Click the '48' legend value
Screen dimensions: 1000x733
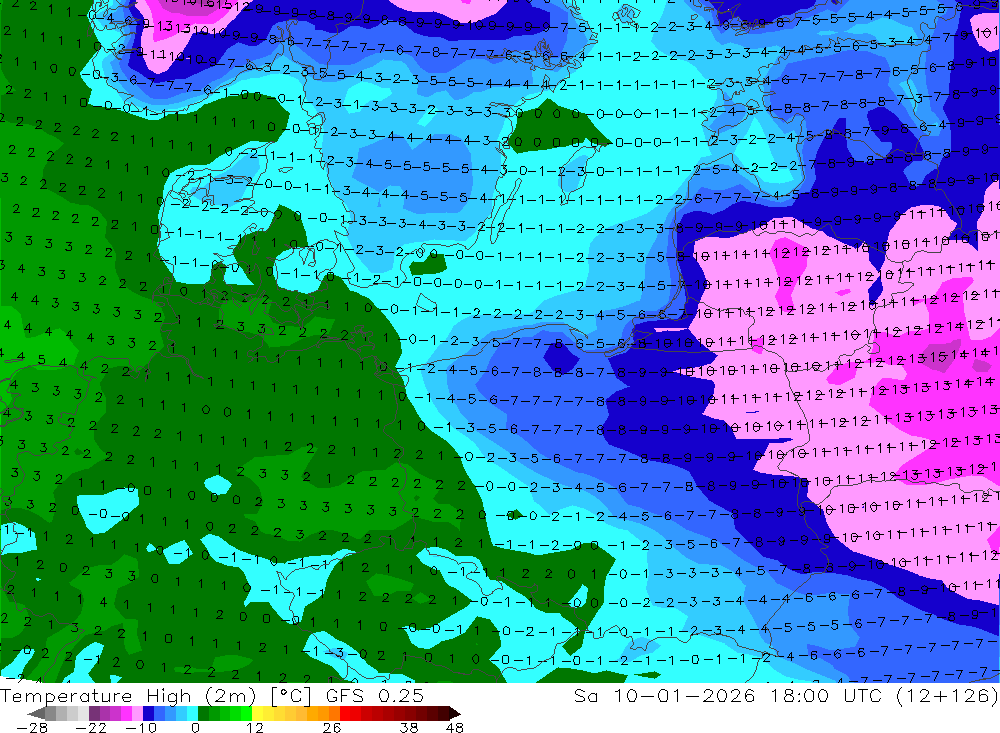455,728
